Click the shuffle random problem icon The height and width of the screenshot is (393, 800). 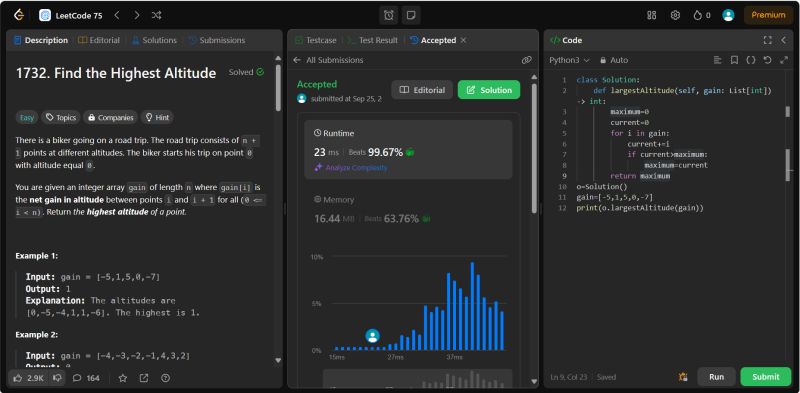[x=157, y=15]
